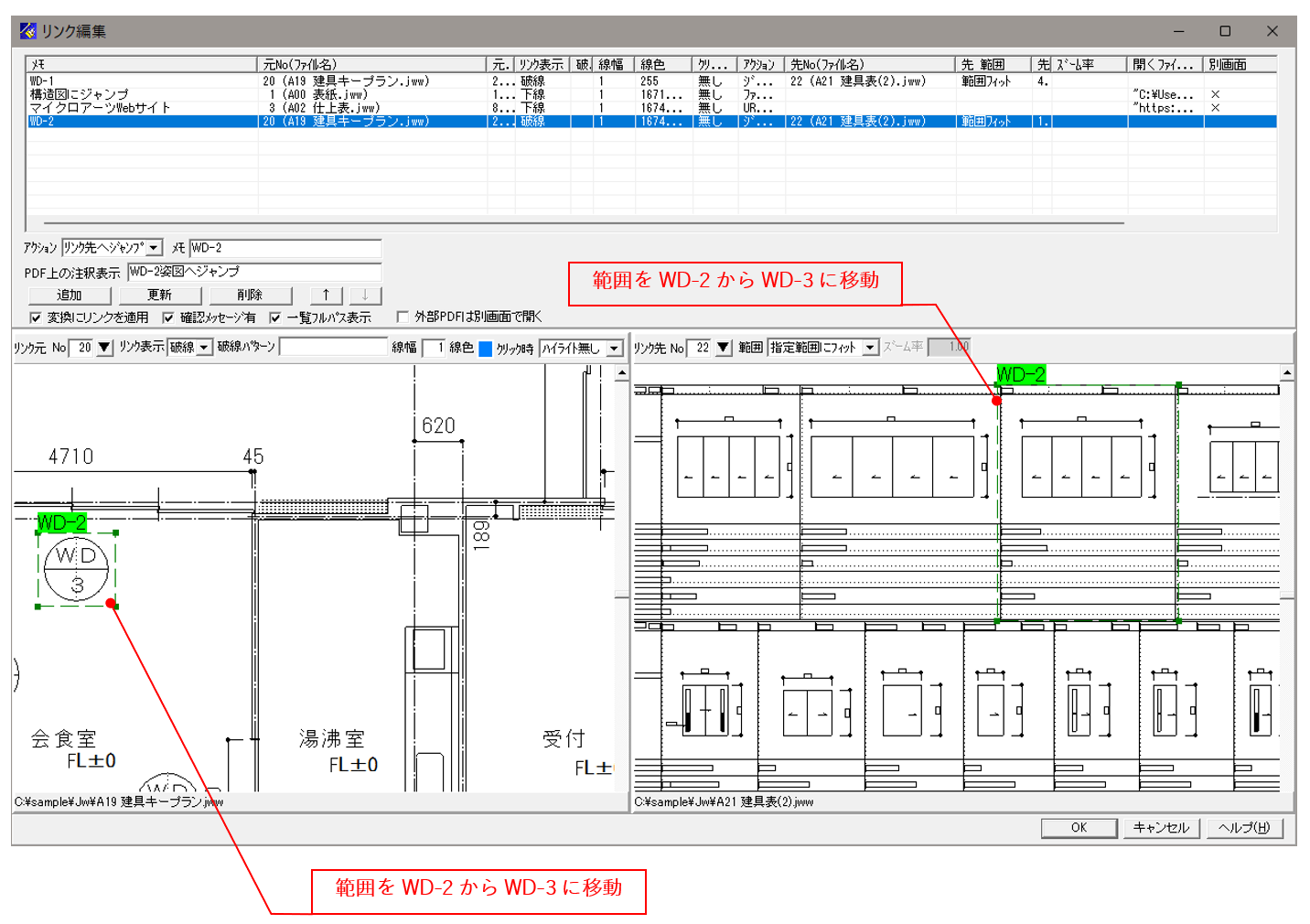This screenshot has width=1310, height=924.
Task: Open the アクション dropdown showing リンク先へジャンプ
Action: (154, 246)
